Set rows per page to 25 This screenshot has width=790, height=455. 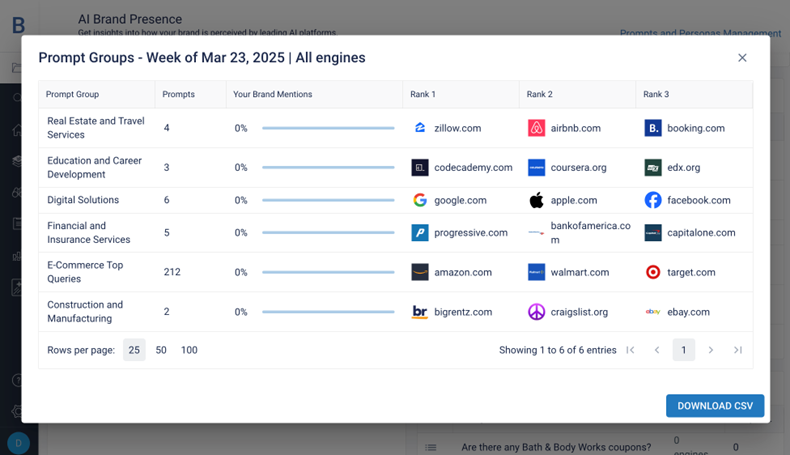[x=134, y=350]
